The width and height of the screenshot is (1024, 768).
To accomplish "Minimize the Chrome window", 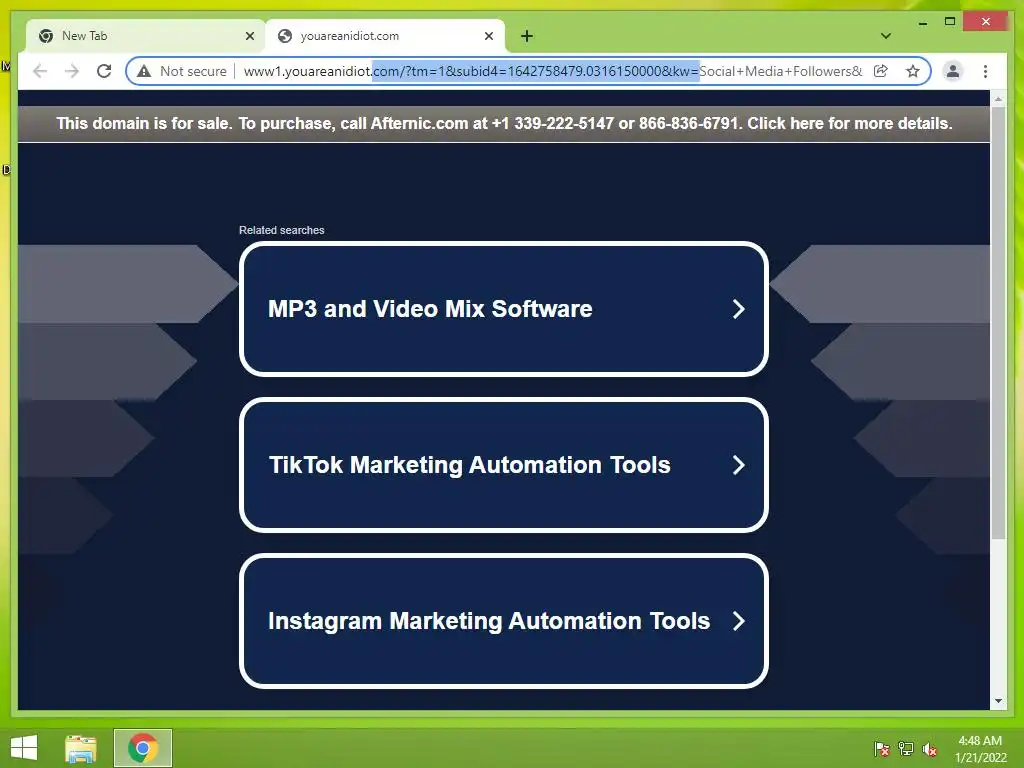I will pyautogui.click(x=923, y=22).
